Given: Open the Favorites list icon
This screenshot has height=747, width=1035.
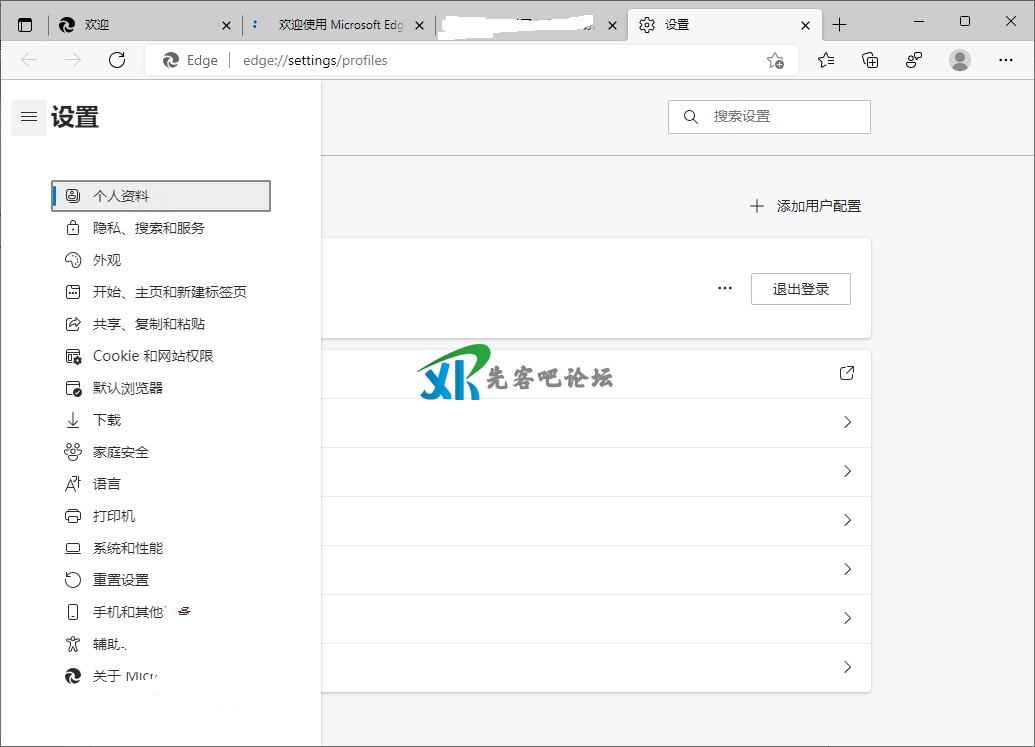Looking at the screenshot, I should coord(826,60).
